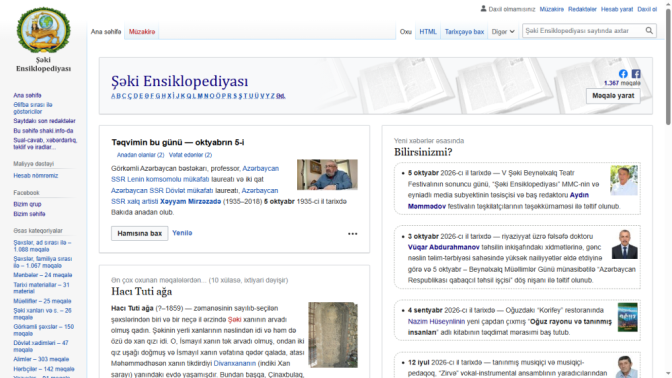This screenshot has width=672, height=378.
Task: Open the Nazim Hüseynlinin link
Action: [x=436, y=321]
